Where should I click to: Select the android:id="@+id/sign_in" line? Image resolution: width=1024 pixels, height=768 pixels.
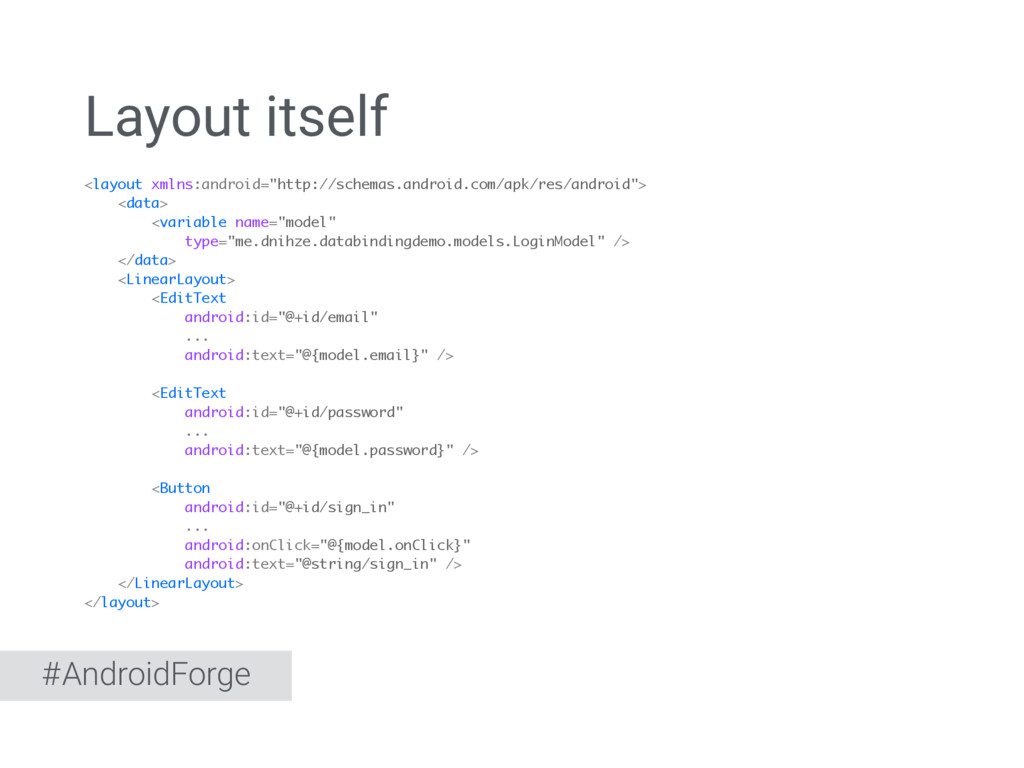click(x=289, y=507)
